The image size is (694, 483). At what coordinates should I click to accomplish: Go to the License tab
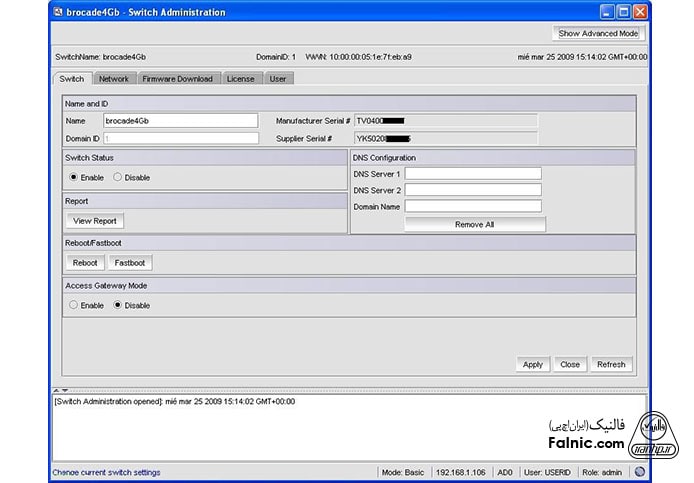click(x=240, y=78)
